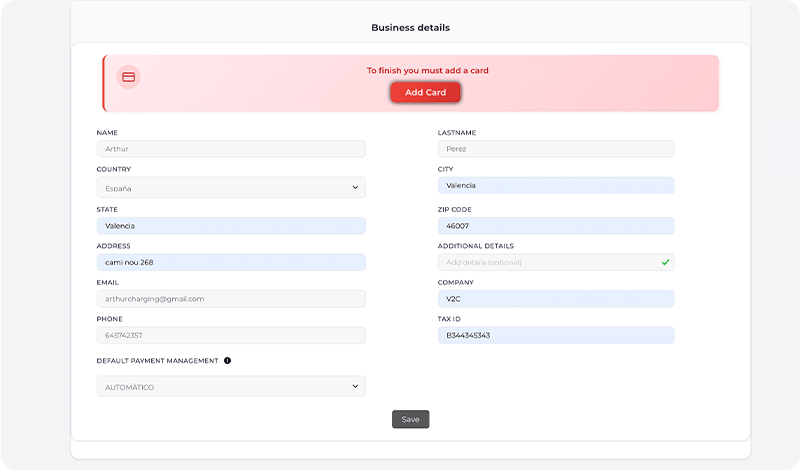Screen dimensions: 800x470
Task: Edit the Address field cami nou 268
Action: tap(231, 262)
